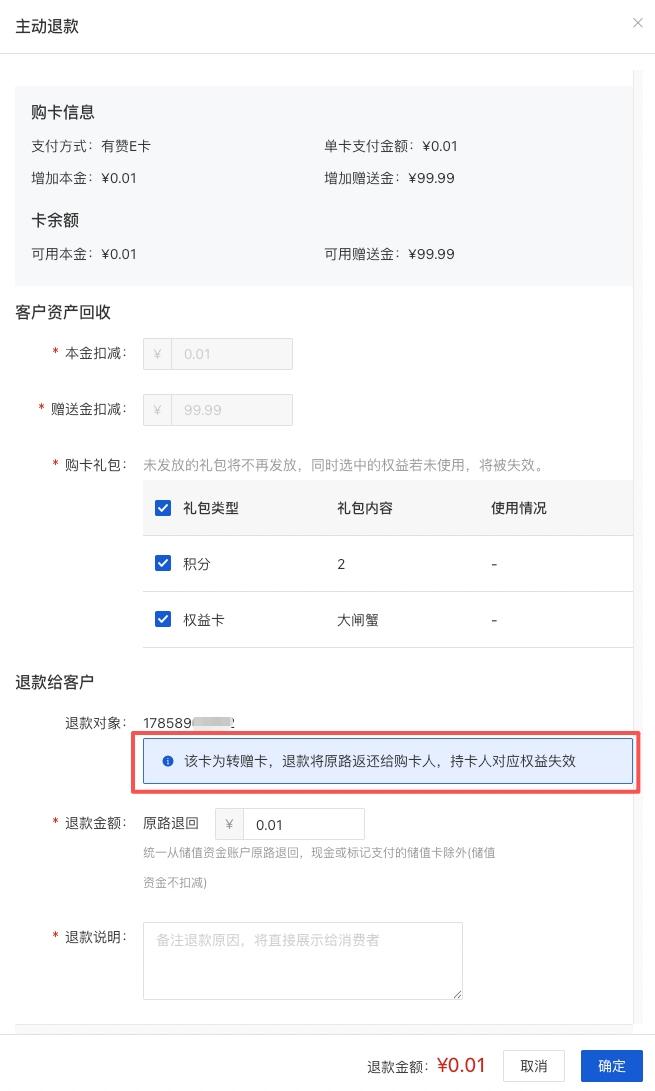Uncheck the 权益卡 gift package checkbox
The image size is (655, 1091).
tap(164, 620)
